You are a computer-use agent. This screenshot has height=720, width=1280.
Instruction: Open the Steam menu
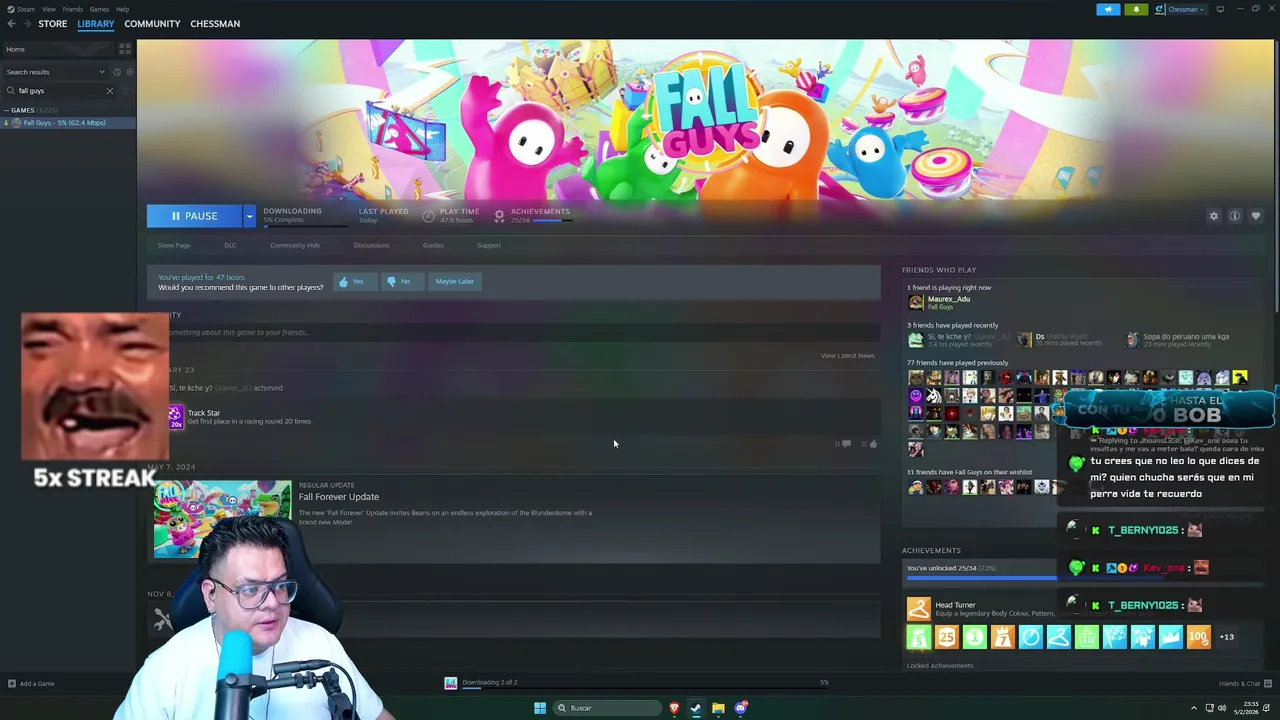click(x=22, y=9)
